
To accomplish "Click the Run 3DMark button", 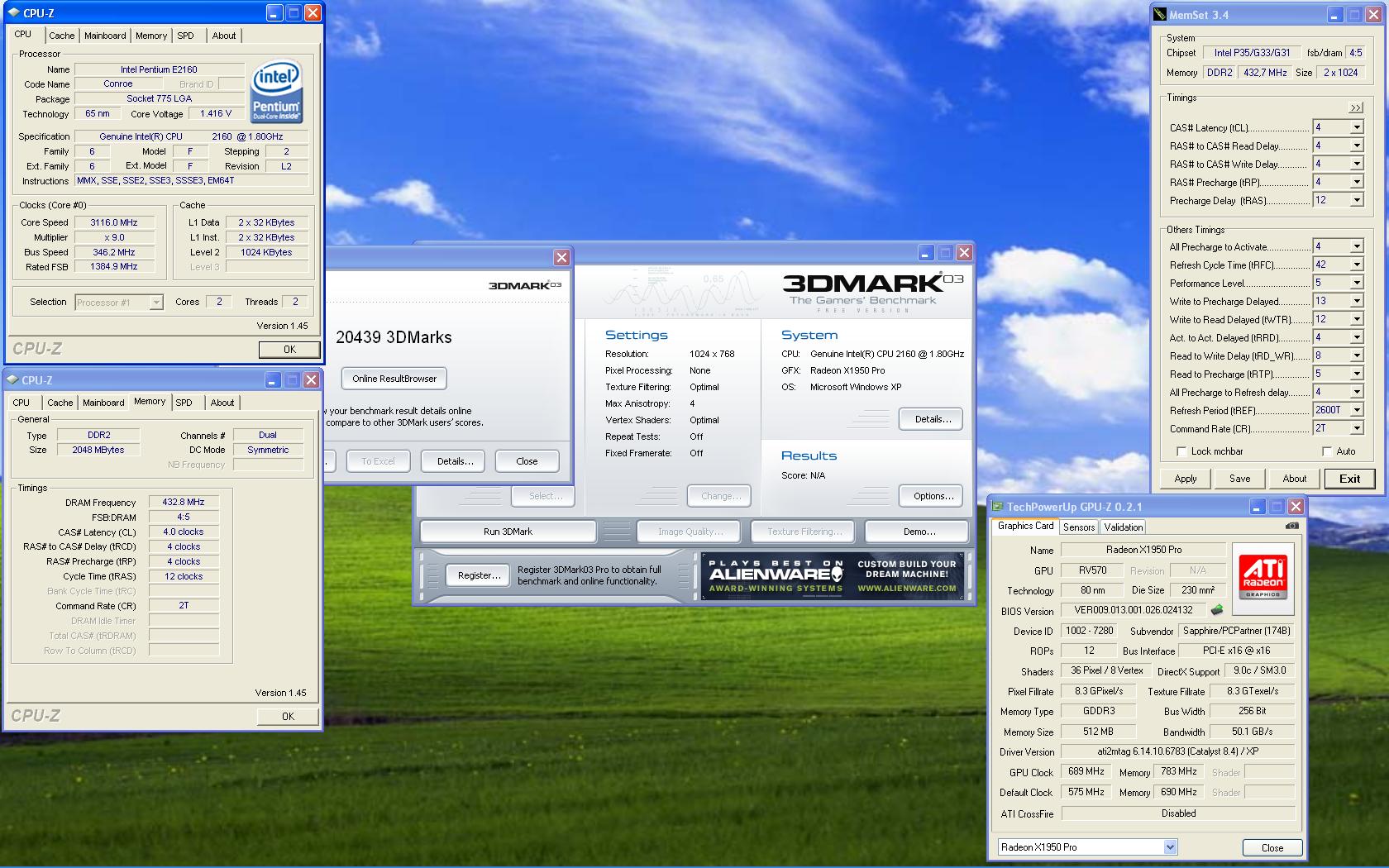I will (x=508, y=532).
